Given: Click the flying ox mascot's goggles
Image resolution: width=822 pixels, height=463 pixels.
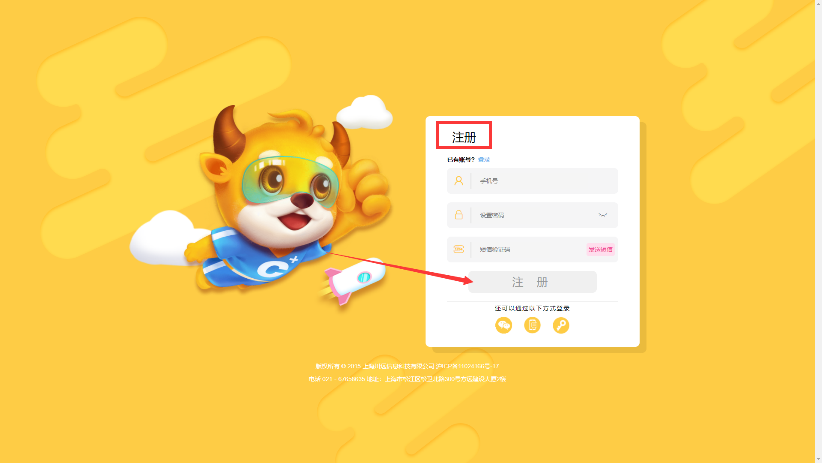Looking at the screenshot, I should coord(290,181).
